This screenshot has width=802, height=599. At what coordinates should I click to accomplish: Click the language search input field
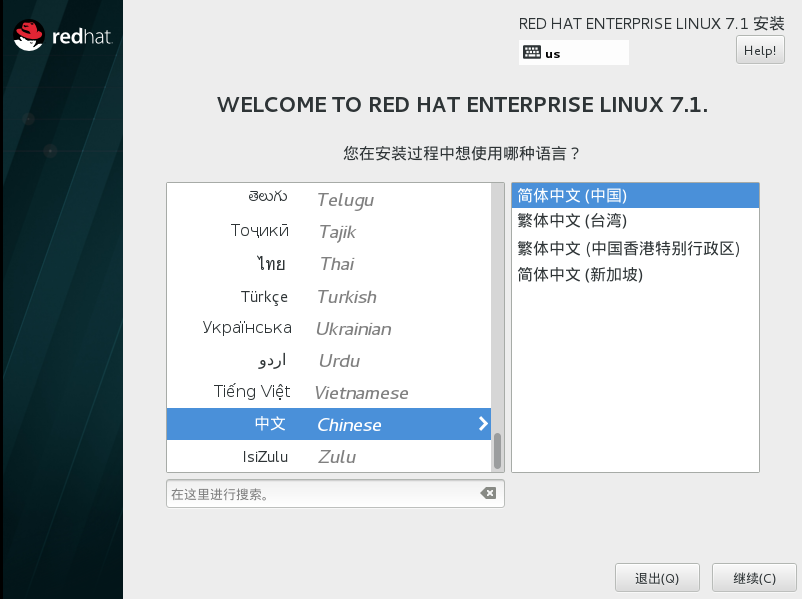pyautogui.click(x=320, y=494)
